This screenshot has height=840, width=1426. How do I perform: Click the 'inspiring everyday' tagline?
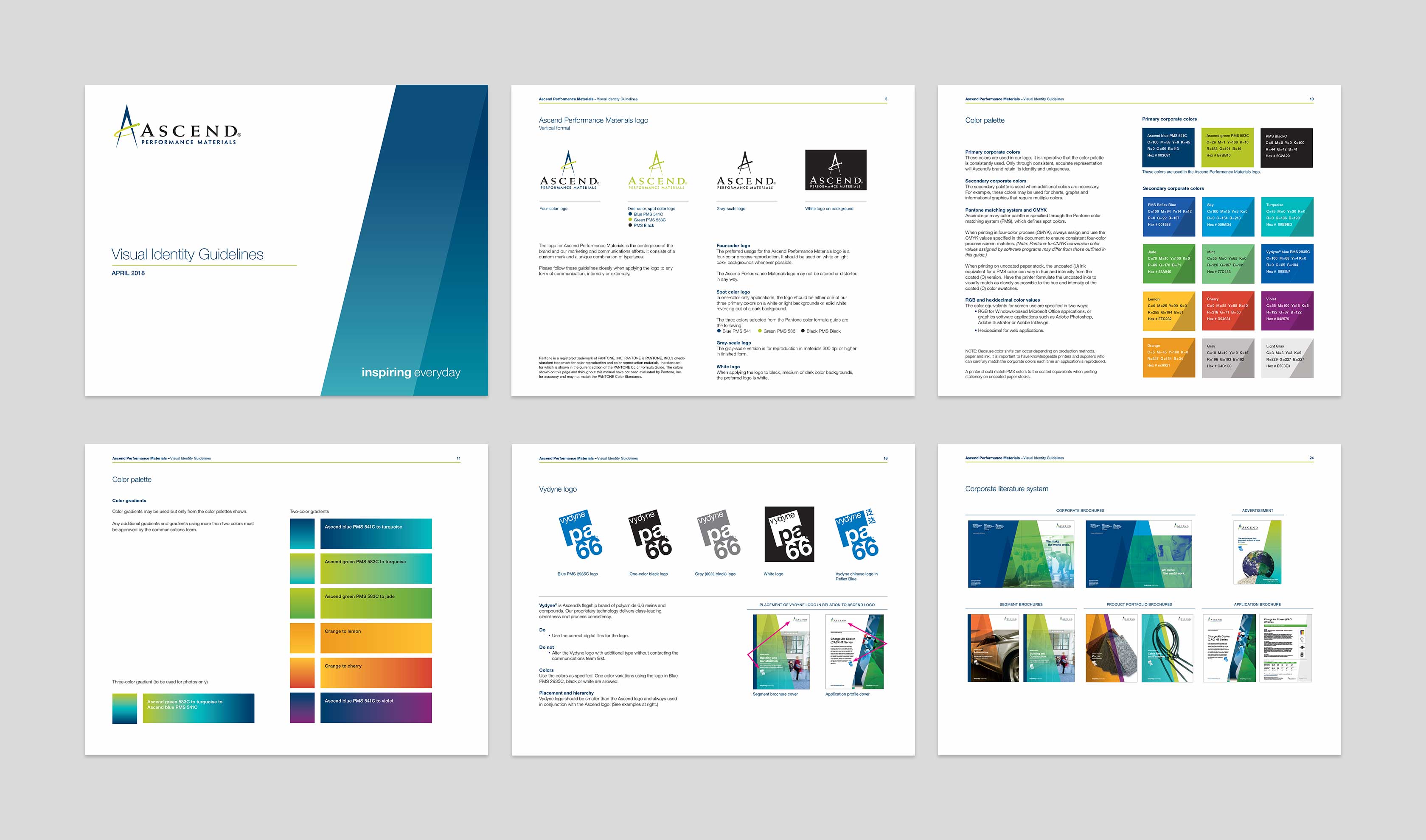[411, 372]
